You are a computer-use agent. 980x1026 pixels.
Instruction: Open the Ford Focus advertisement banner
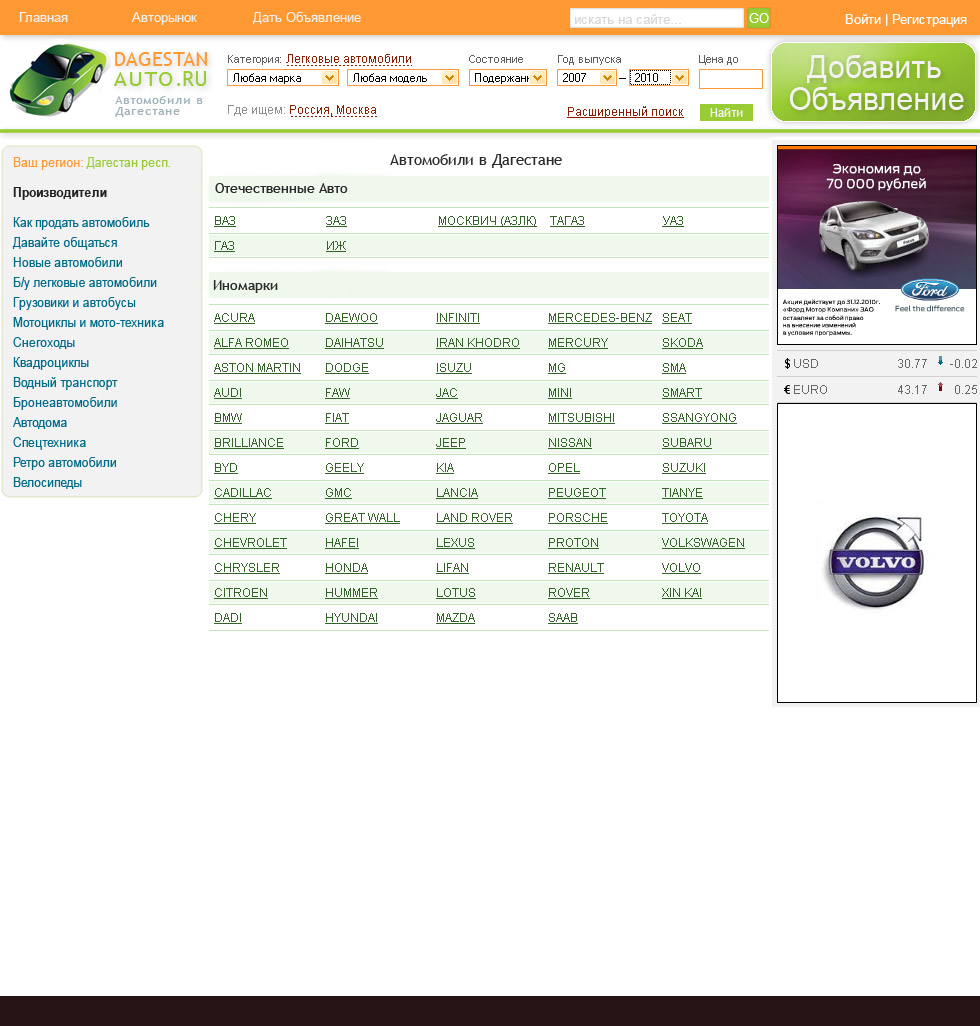(x=877, y=245)
